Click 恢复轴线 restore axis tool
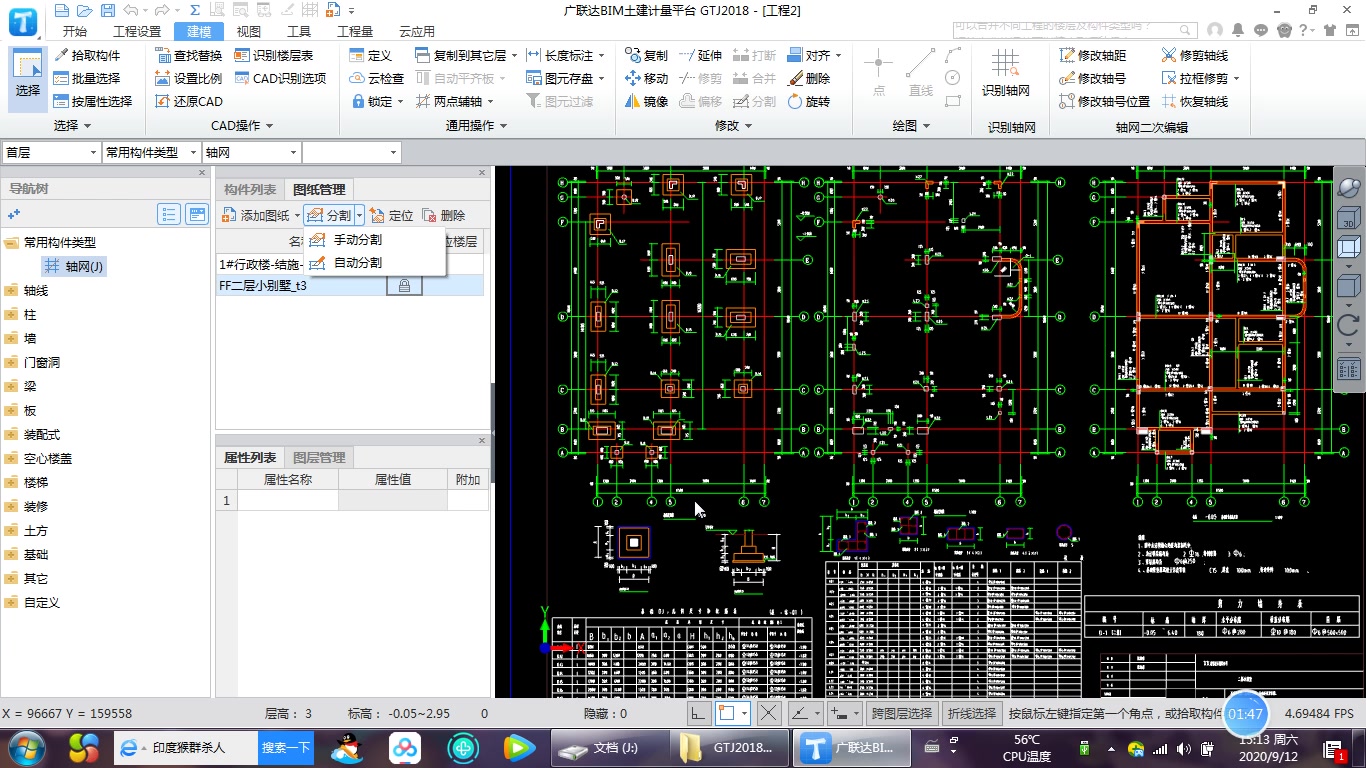The width and height of the screenshot is (1366, 768). point(1195,102)
